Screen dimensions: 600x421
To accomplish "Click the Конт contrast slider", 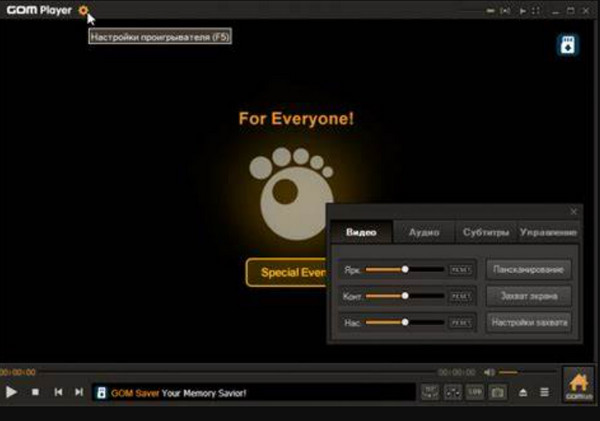I will pos(405,296).
